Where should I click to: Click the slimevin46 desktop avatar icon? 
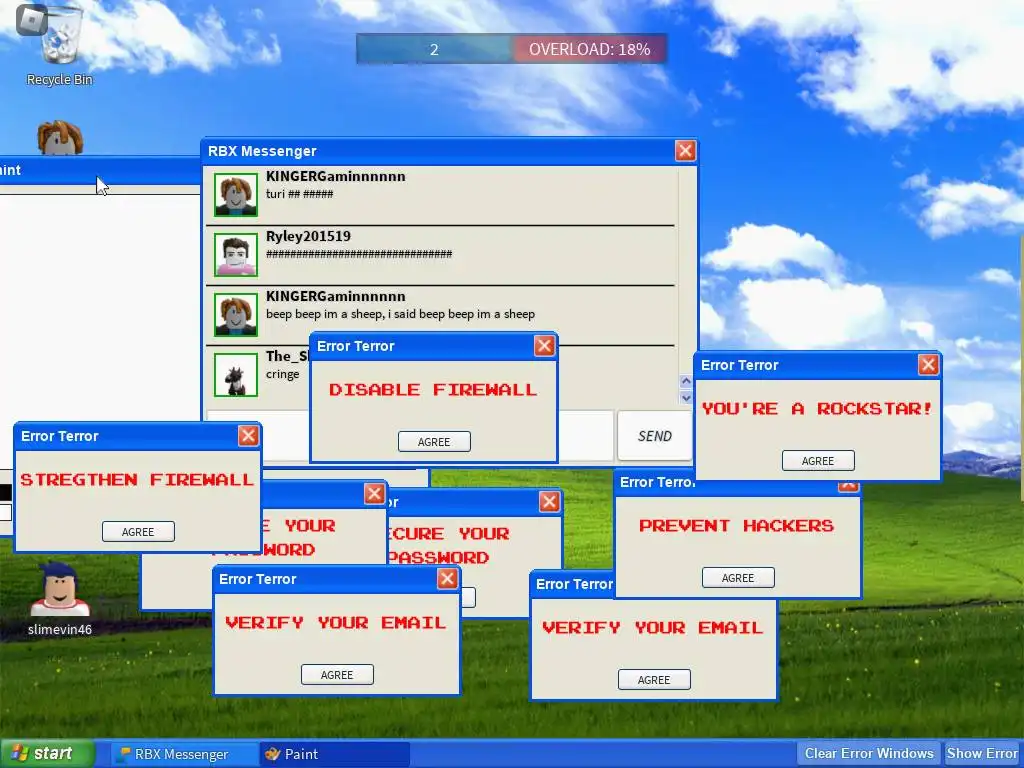[59, 598]
